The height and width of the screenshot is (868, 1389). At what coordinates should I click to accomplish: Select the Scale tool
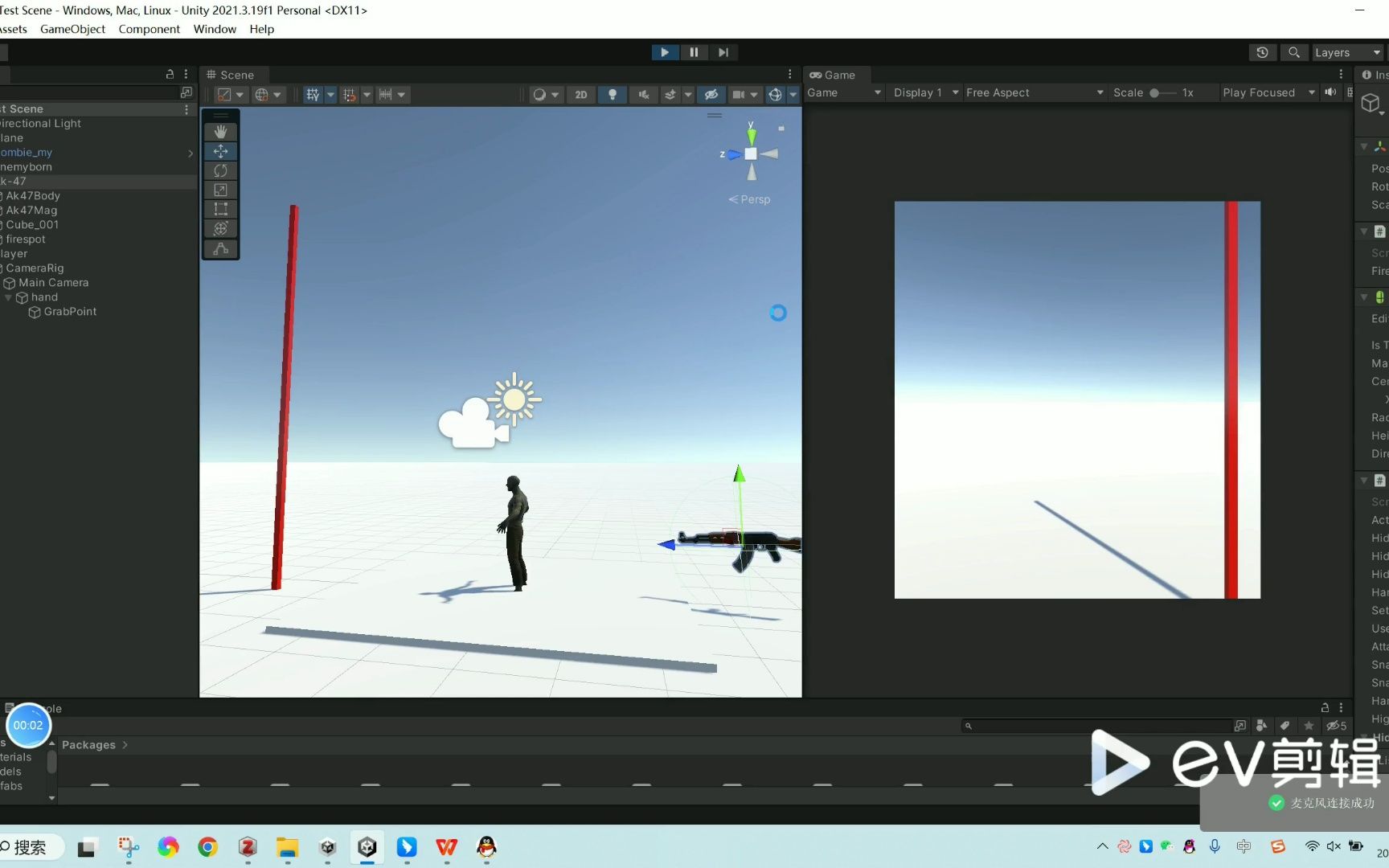coord(220,190)
